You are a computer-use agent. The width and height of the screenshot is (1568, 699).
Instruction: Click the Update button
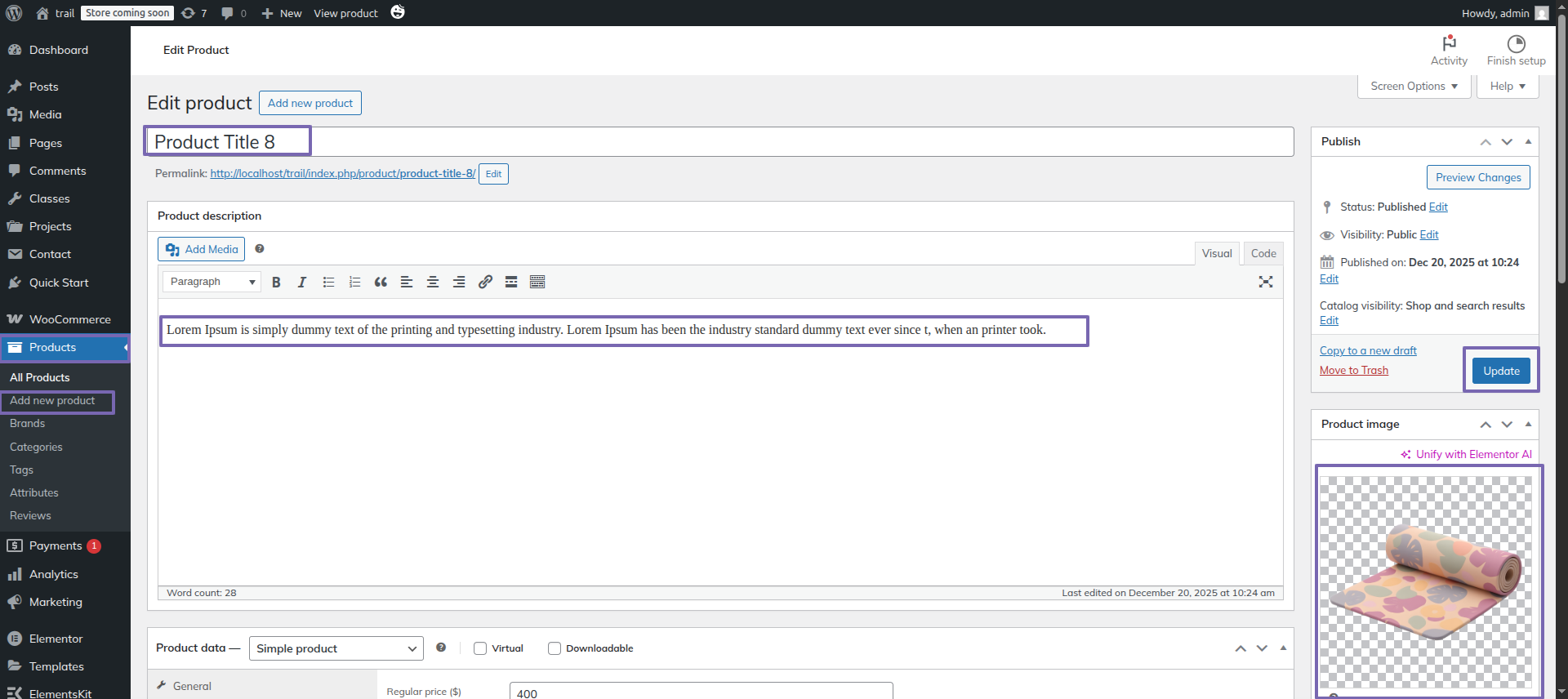(1500, 371)
